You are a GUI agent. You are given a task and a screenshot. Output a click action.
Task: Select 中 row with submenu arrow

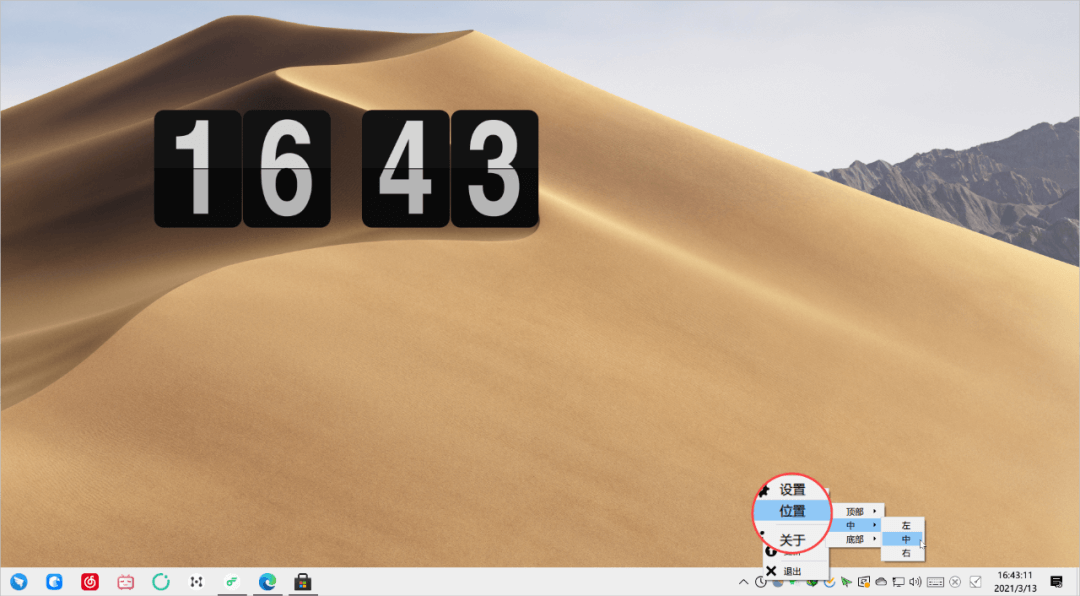click(x=856, y=525)
